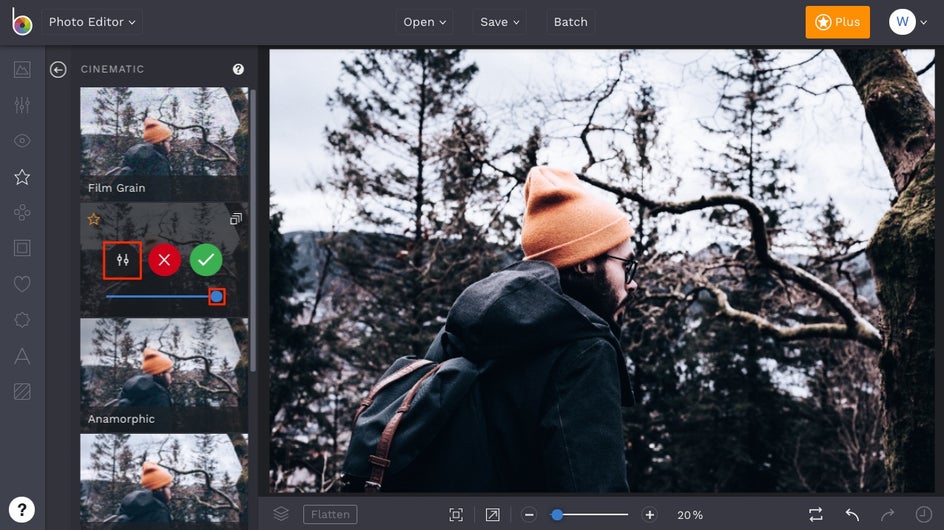
Task: Open the layers panel icon
Action: pyautogui.click(x=281, y=514)
